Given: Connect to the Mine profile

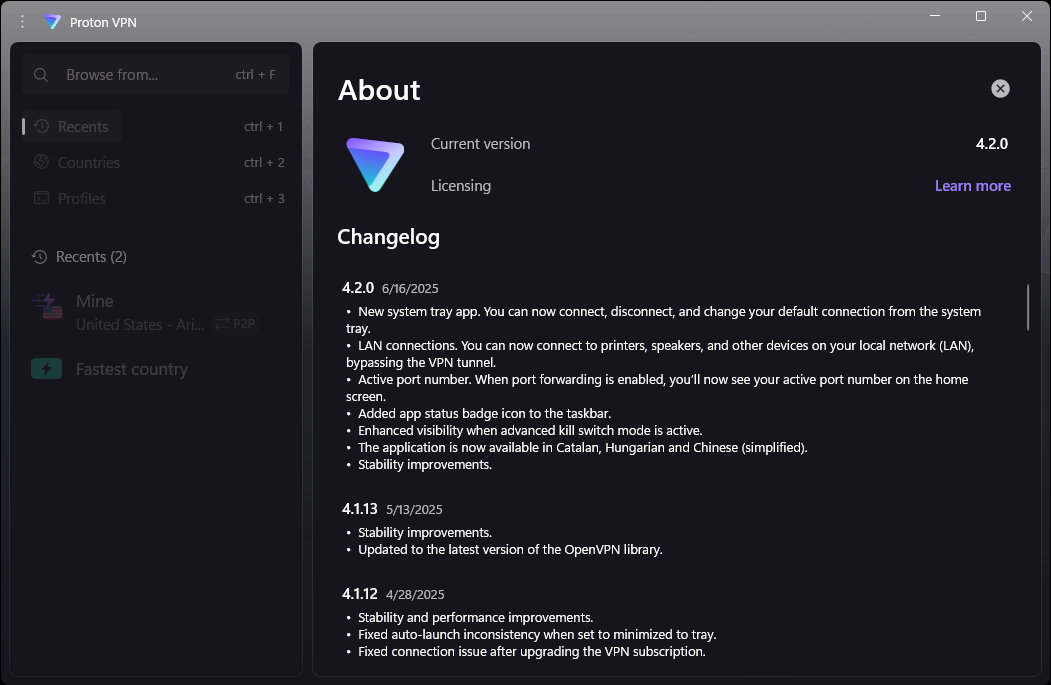Looking at the screenshot, I should (156, 312).
